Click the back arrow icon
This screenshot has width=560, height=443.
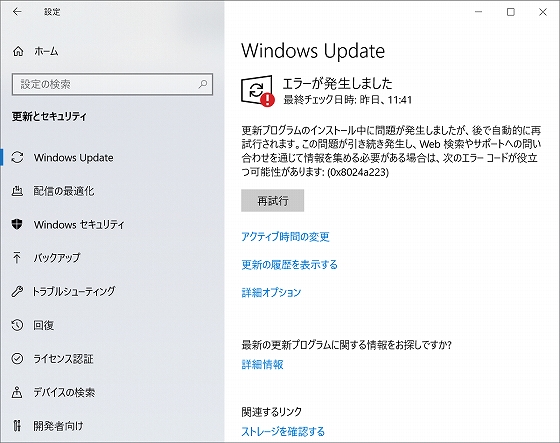[17, 12]
